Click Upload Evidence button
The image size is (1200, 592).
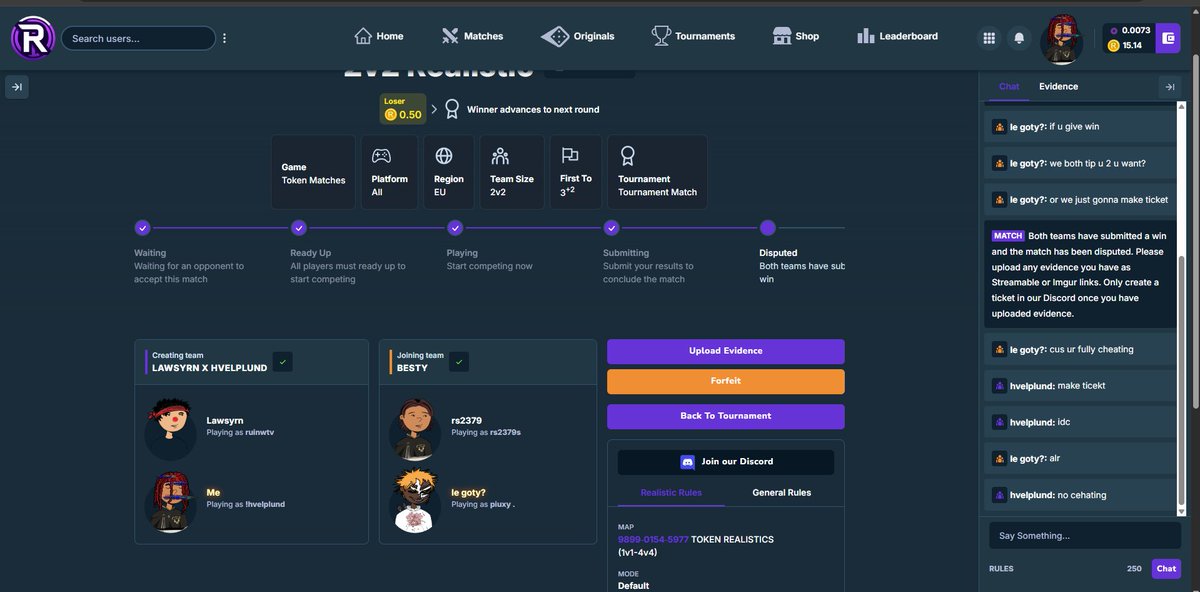726,351
